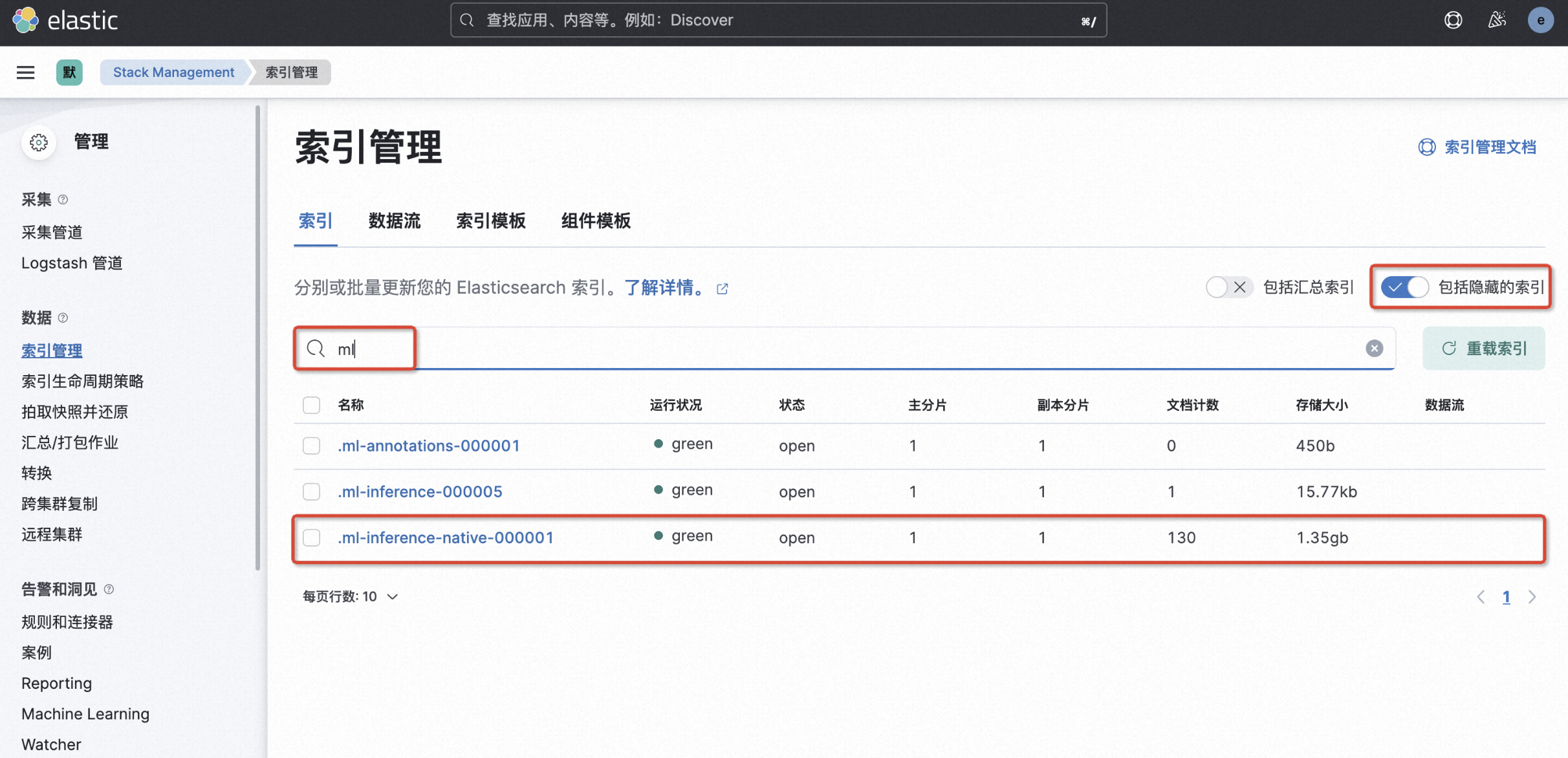Click the help icon next to 采集
Viewport: 1568px width, 758px height.
[63, 200]
